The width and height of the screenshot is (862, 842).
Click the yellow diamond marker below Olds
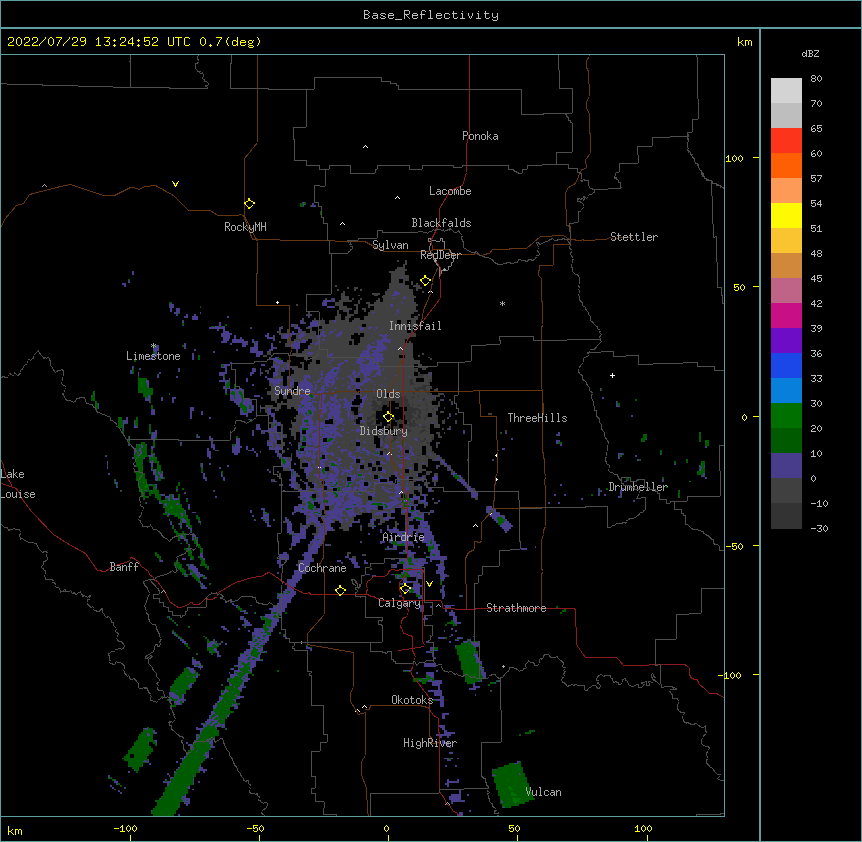[388, 417]
